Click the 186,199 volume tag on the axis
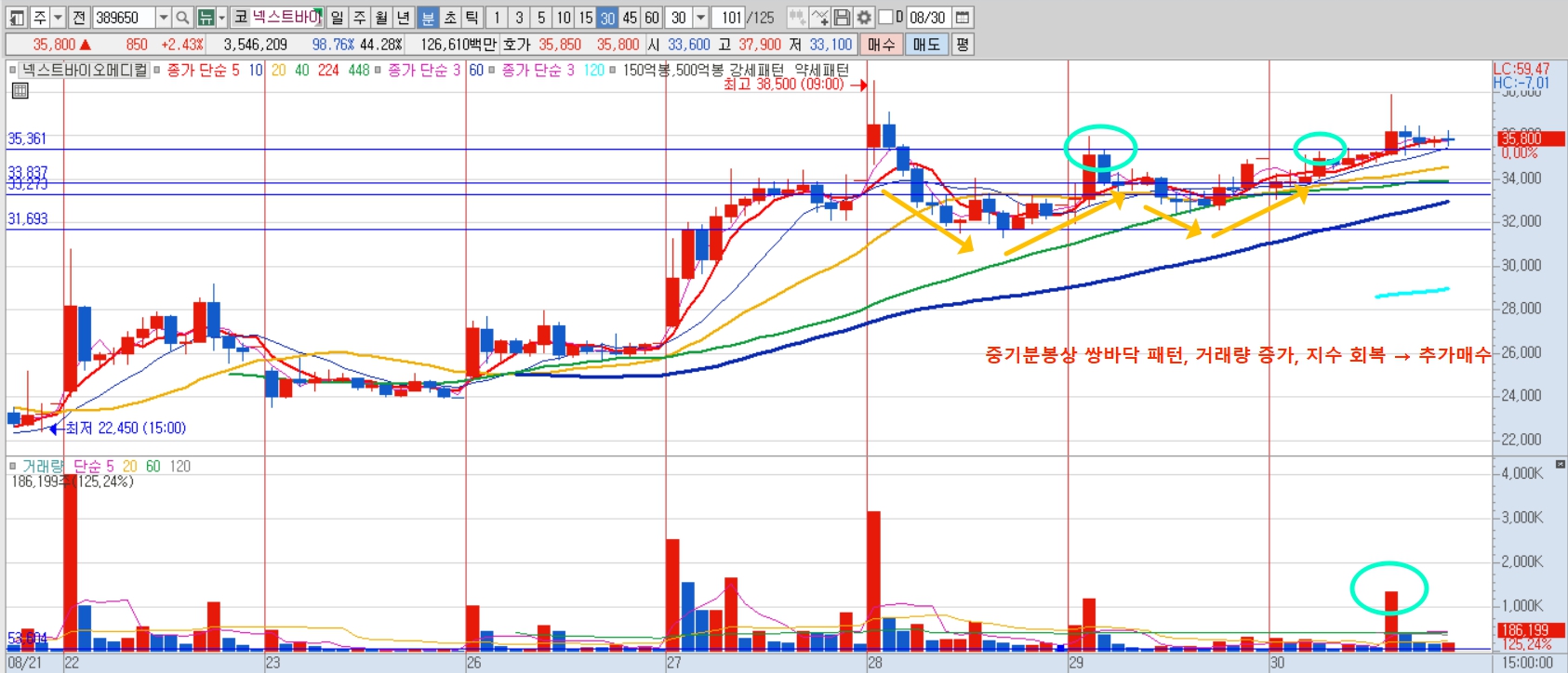Screen dimensions: 1568x673 tap(1530, 630)
